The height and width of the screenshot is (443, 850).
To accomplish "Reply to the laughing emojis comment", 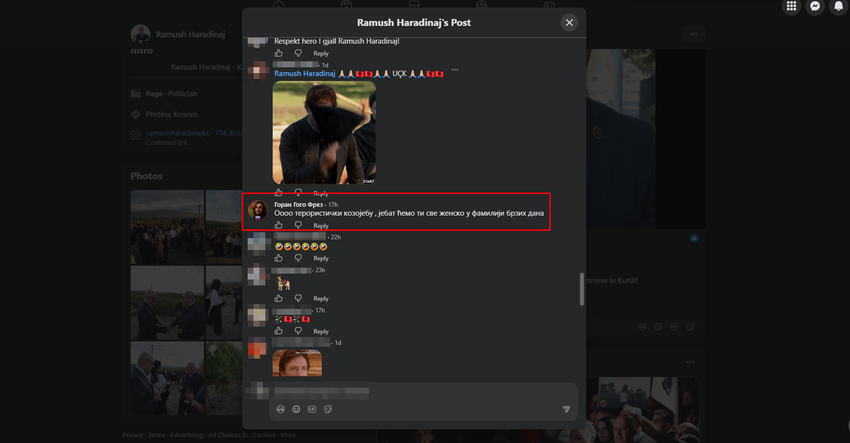I will point(321,259).
